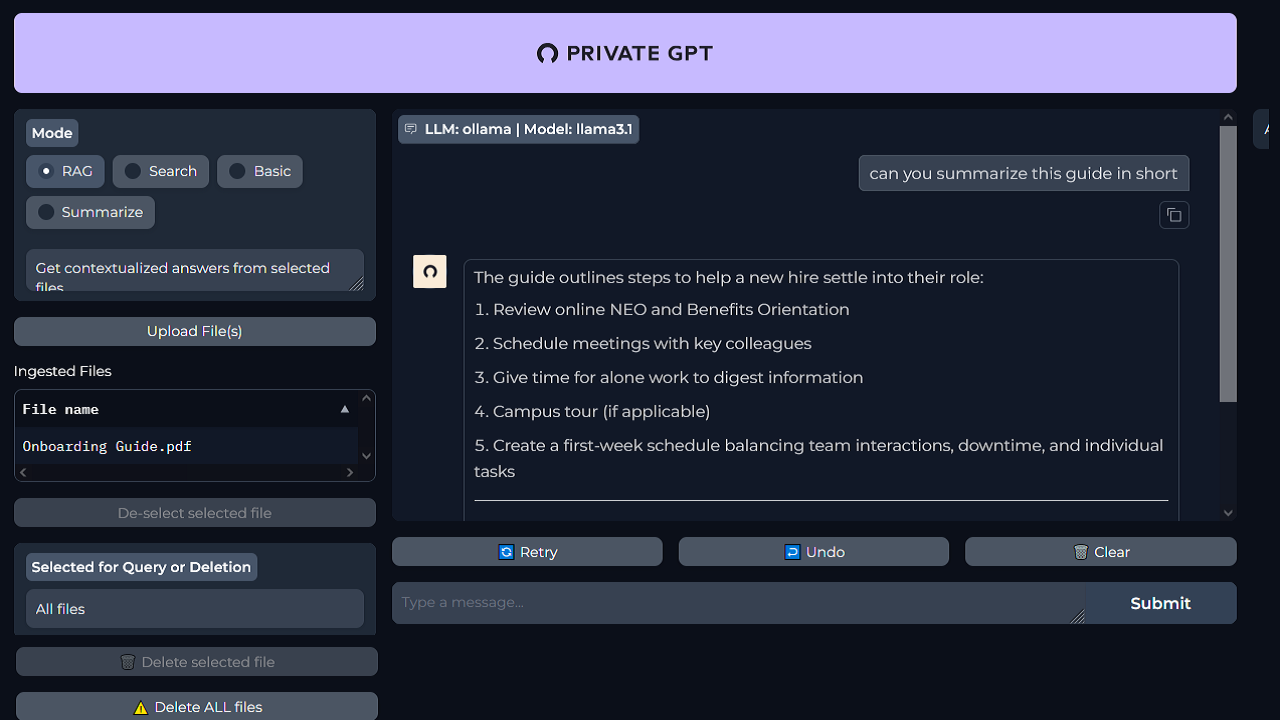This screenshot has width=1280, height=720.
Task: Click resize handle of message input
Action: pyautogui.click(x=1077, y=617)
